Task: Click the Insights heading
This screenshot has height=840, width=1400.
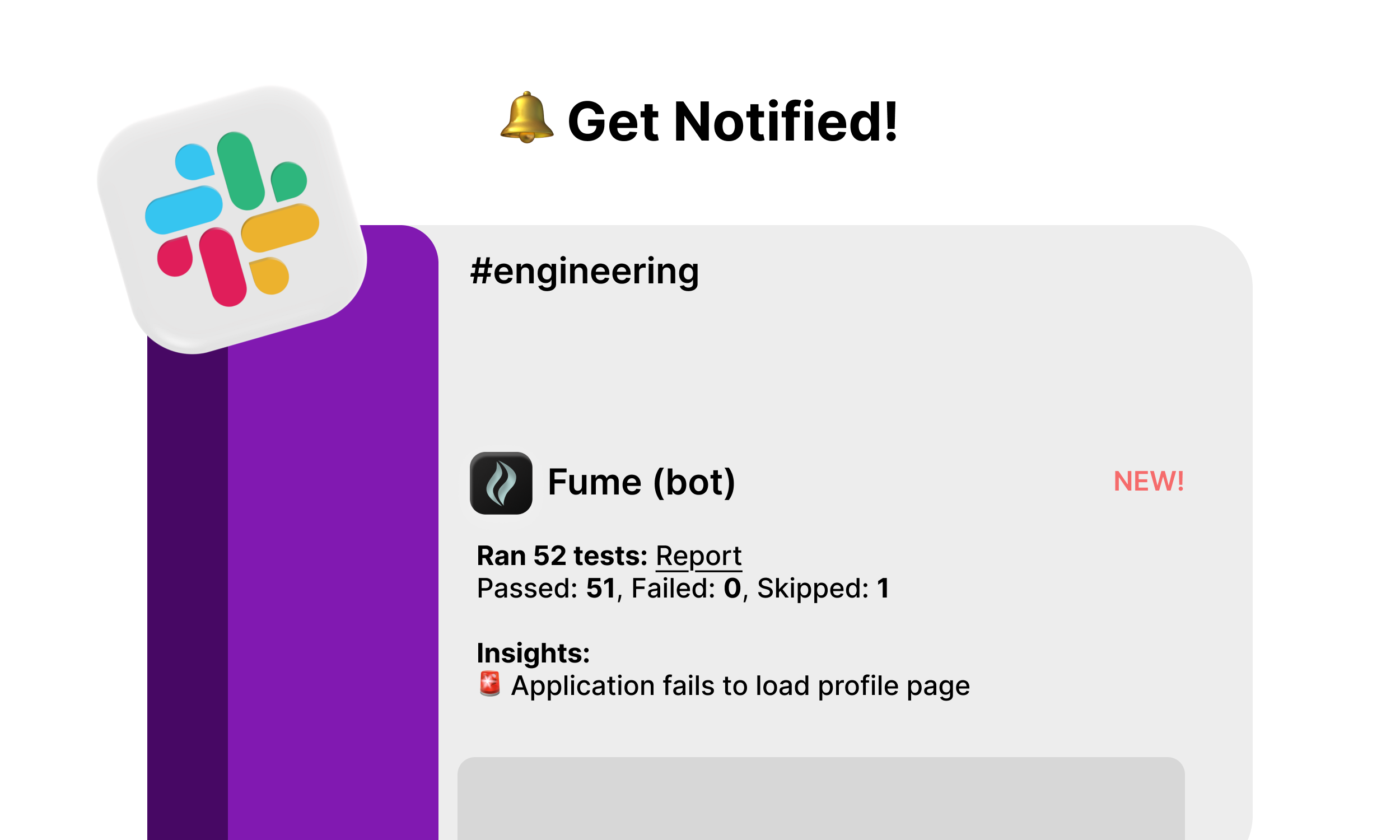Action: click(533, 653)
